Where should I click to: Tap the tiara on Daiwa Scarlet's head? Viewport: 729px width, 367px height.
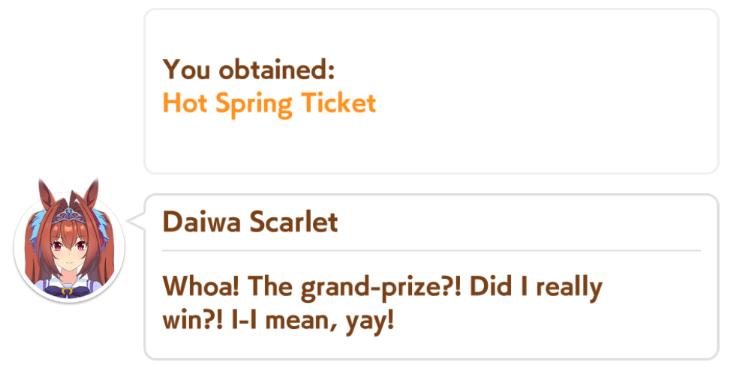(x=69, y=215)
